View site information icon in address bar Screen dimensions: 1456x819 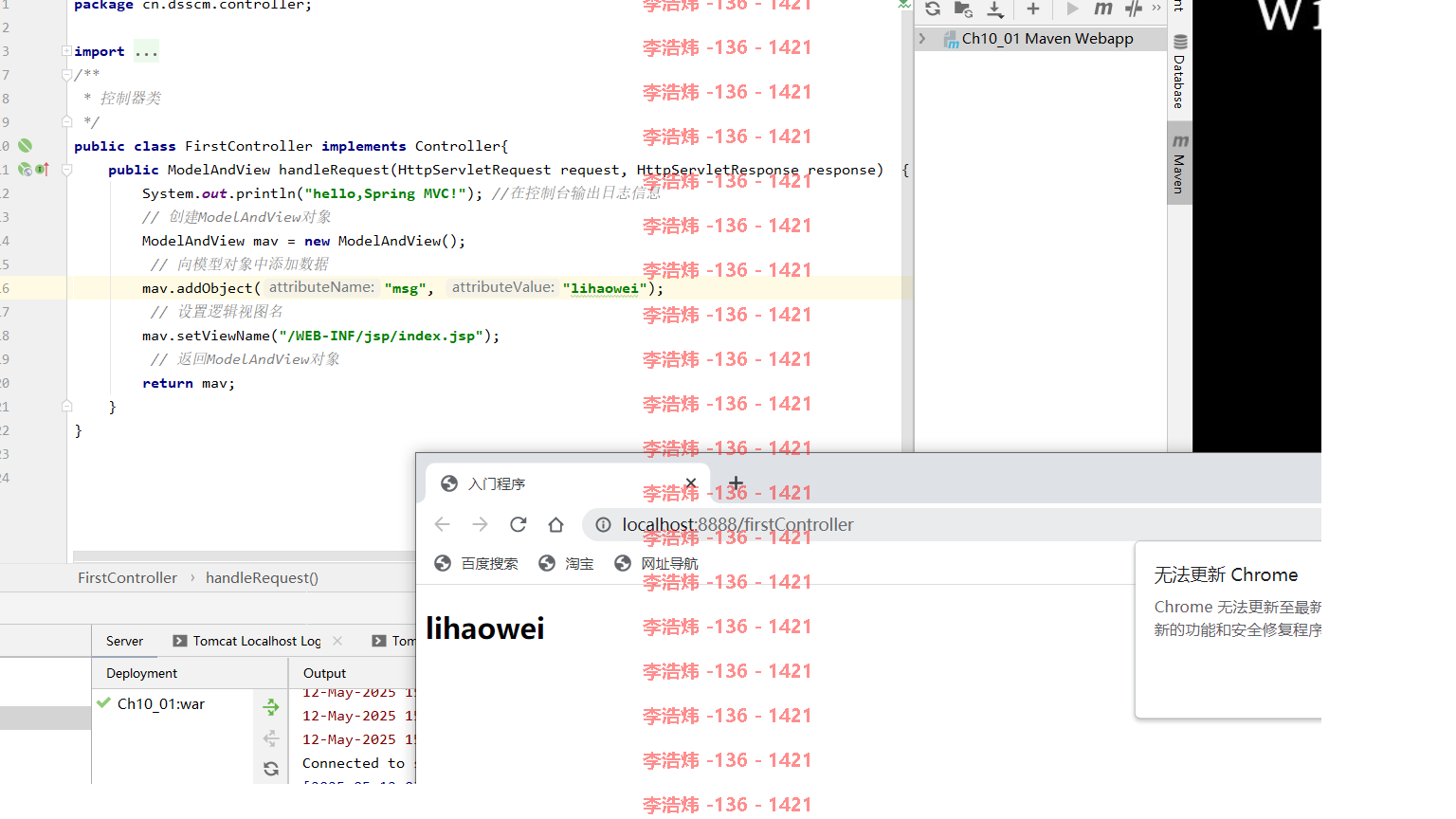(x=603, y=524)
